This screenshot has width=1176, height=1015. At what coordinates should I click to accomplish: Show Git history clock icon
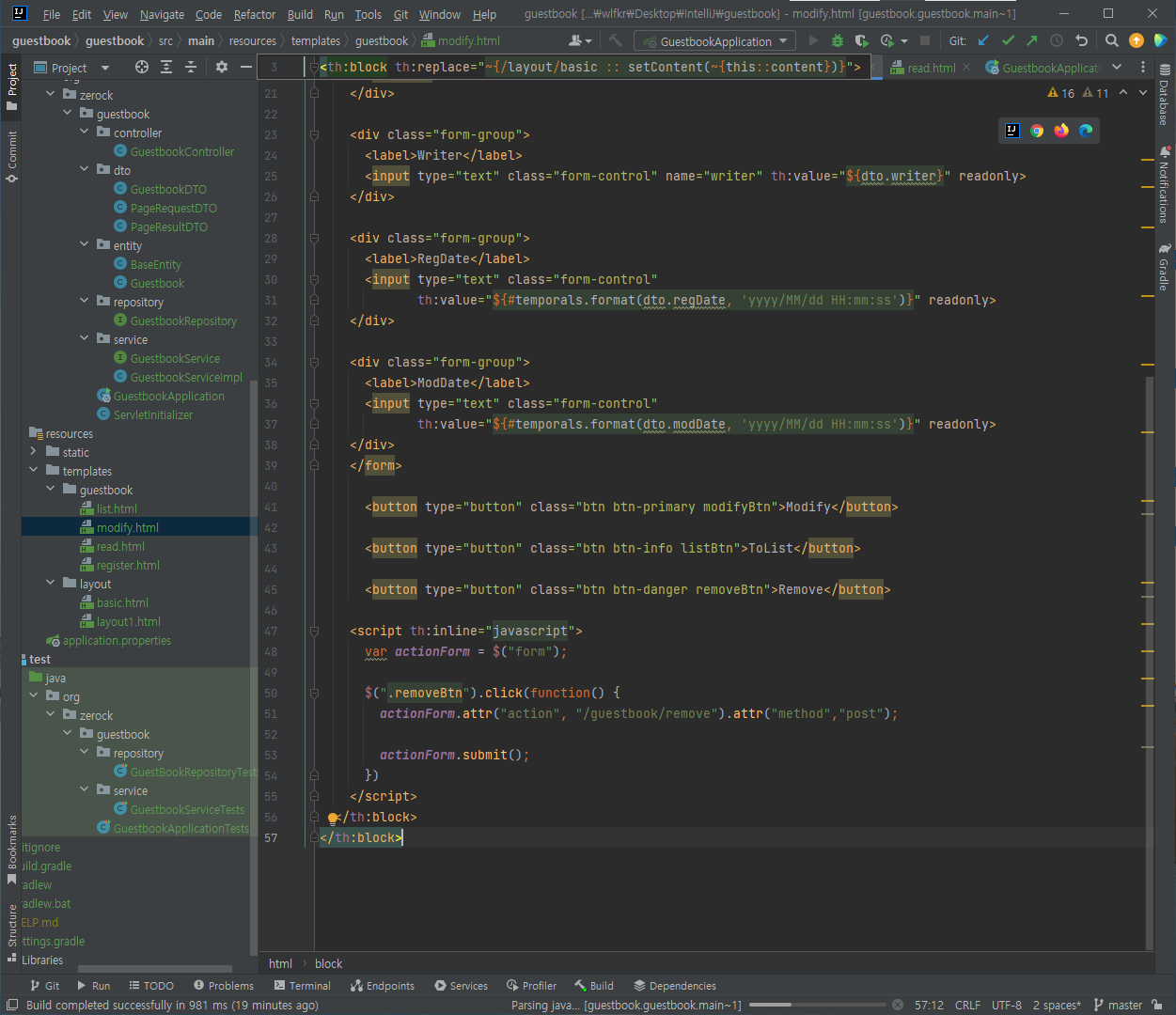point(1057,40)
